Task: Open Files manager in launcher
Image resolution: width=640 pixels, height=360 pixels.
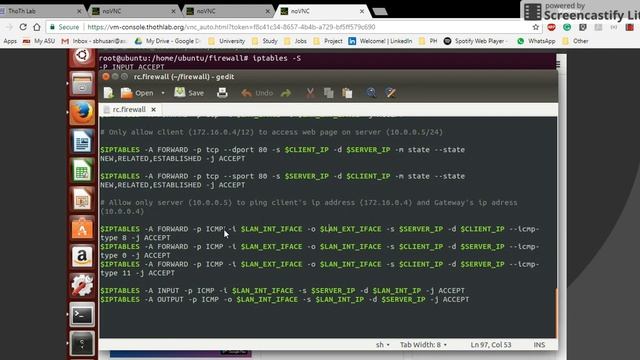Action: (82, 84)
